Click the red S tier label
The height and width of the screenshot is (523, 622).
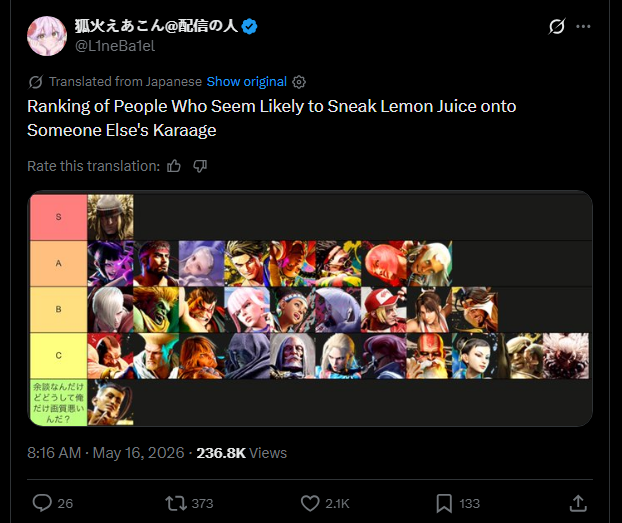point(59,217)
